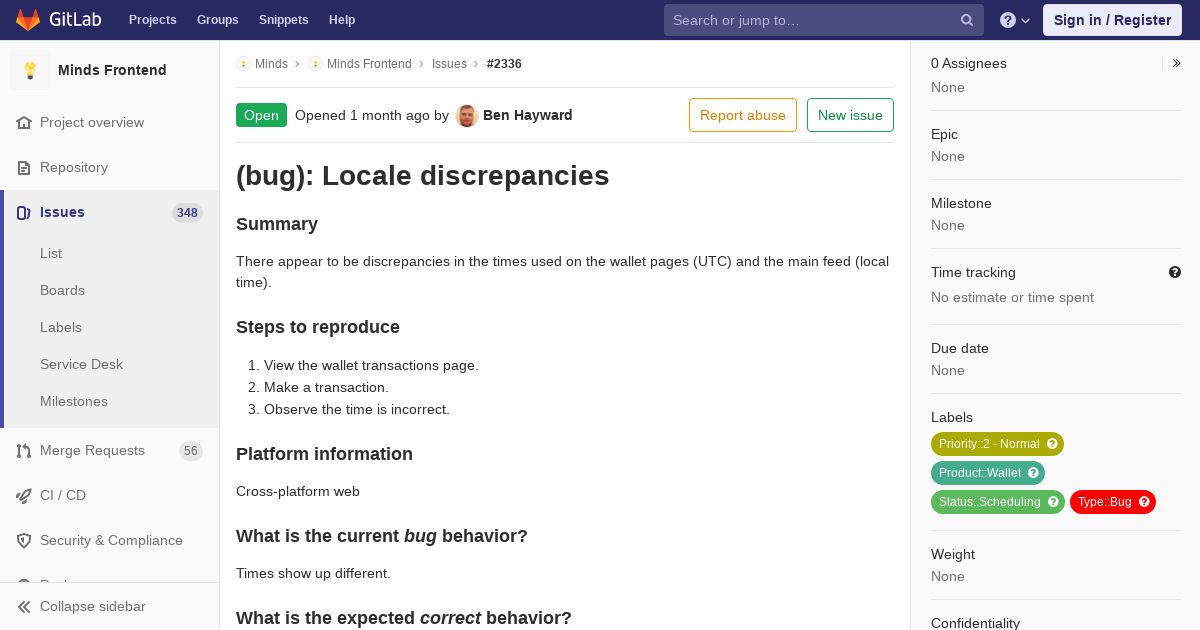Click the Issues breadcrumb link
The height and width of the screenshot is (630, 1200).
click(x=449, y=64)
